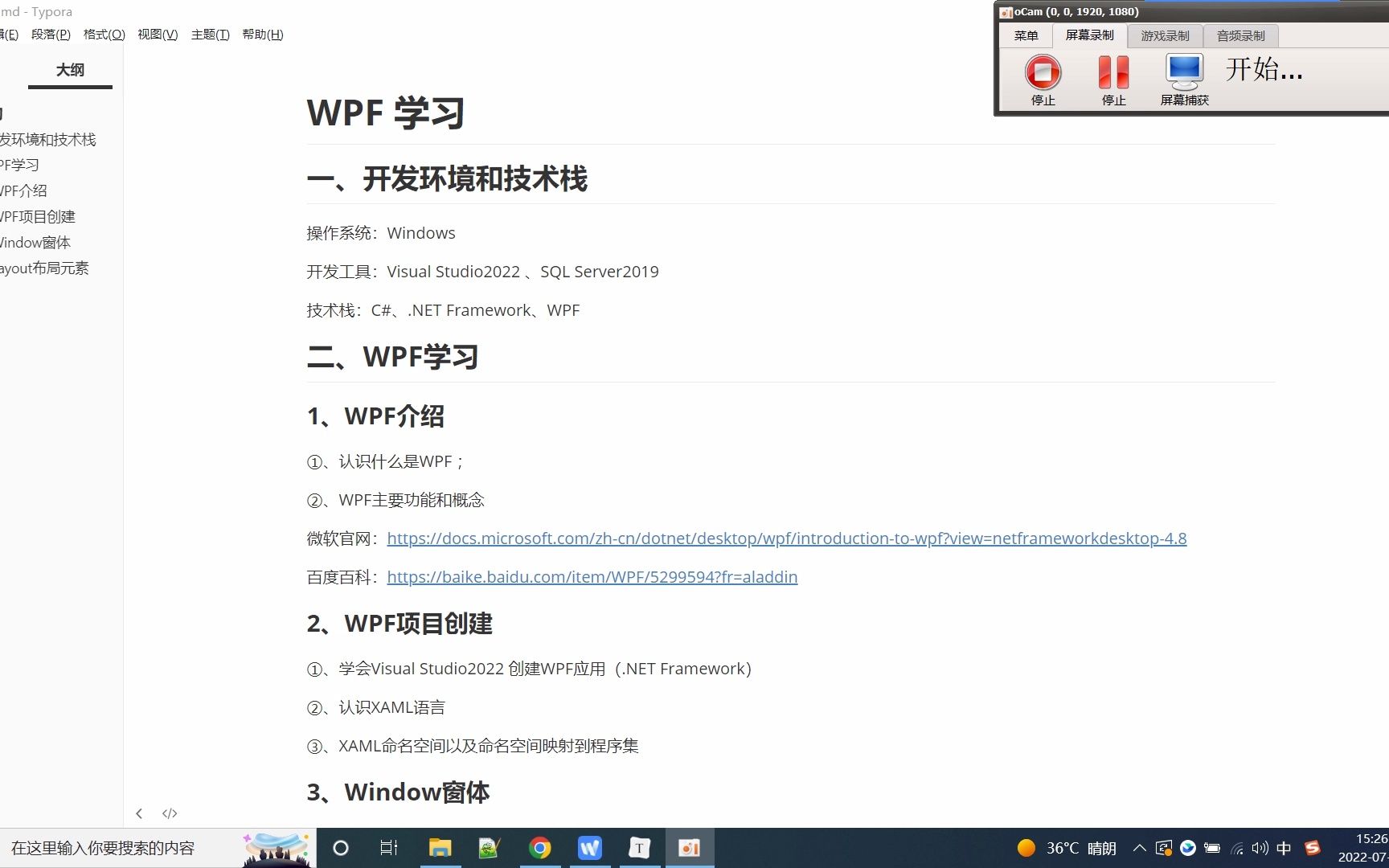
Task: Open the 主题(T) menu in Typora
Action: point(210,34)
